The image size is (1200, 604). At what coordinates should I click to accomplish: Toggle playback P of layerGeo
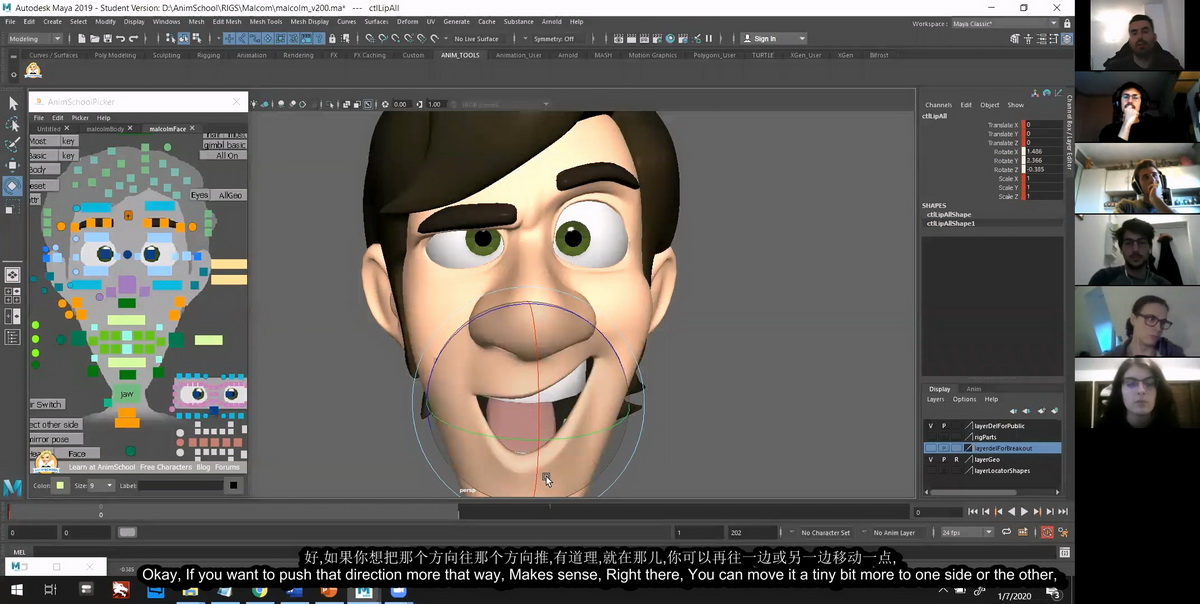(x=943, y=459)
